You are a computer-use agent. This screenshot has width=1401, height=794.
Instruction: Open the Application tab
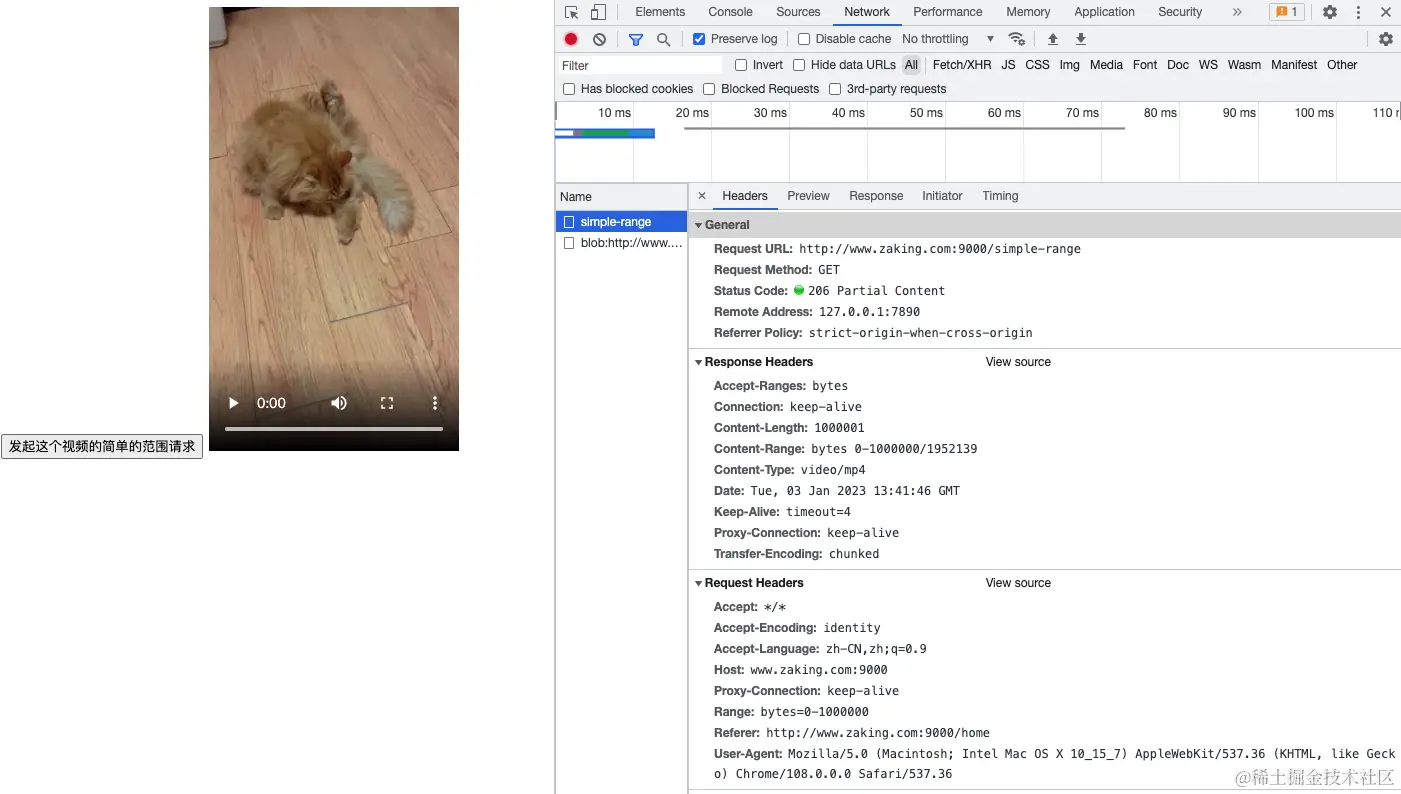point(1104,12)
